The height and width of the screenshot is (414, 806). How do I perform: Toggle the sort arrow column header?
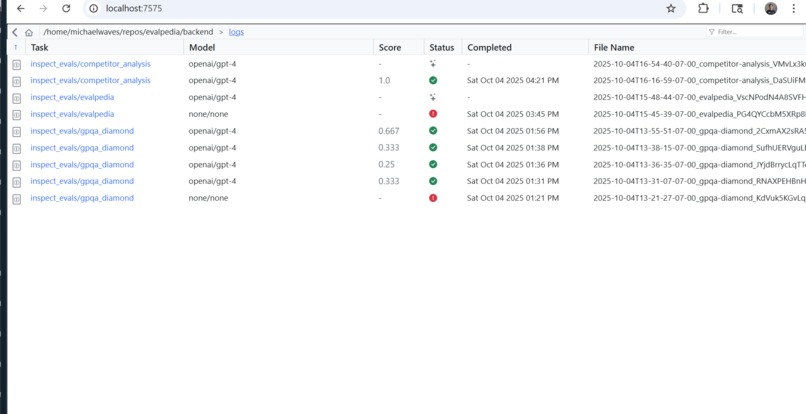(x=15, y=47)
